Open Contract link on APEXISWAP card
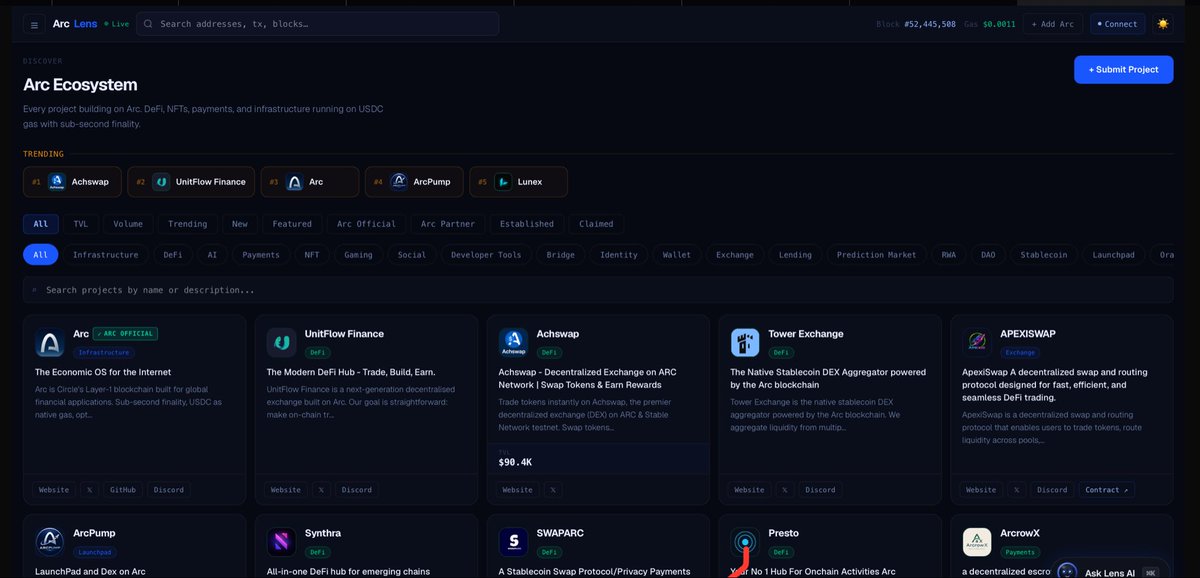Viewport: 1200px width, 578px height. click(1107, 490)
